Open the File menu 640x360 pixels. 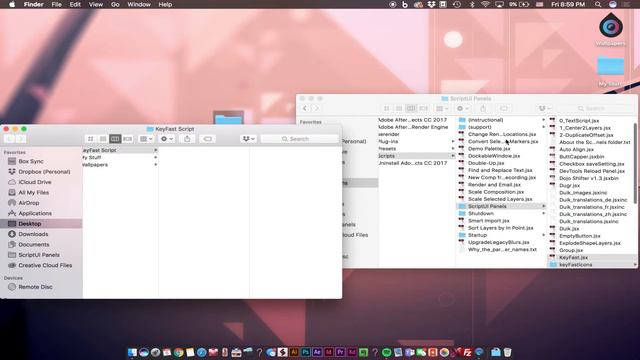[x=56, y=4]
